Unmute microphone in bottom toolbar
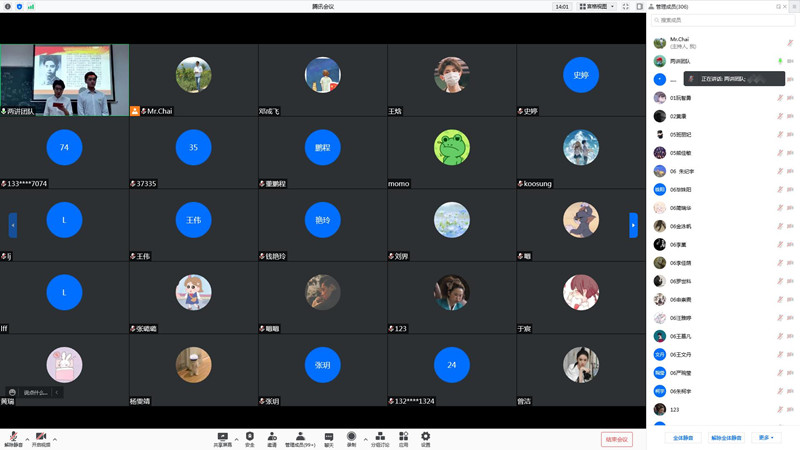This screenshot has width=800, height=450. (13, 439)
